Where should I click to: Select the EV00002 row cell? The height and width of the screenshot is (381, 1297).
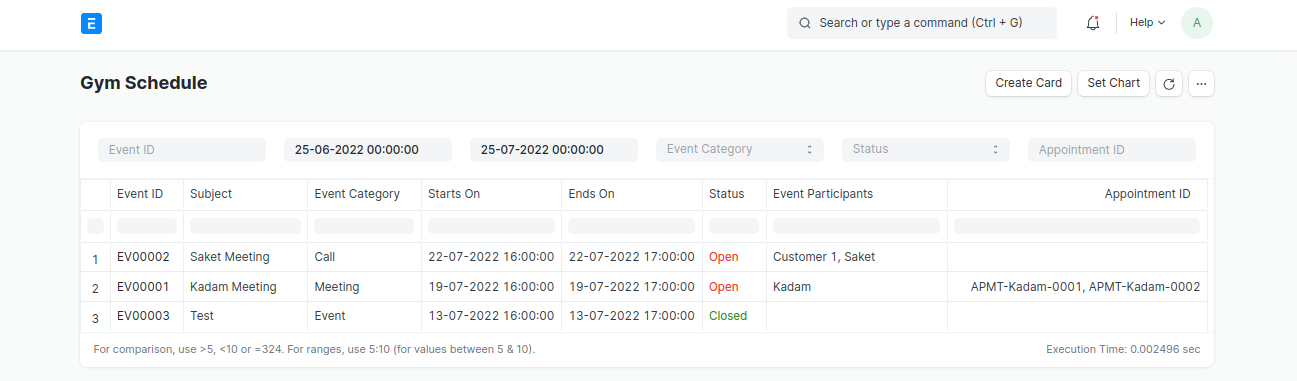coord(146,257)
